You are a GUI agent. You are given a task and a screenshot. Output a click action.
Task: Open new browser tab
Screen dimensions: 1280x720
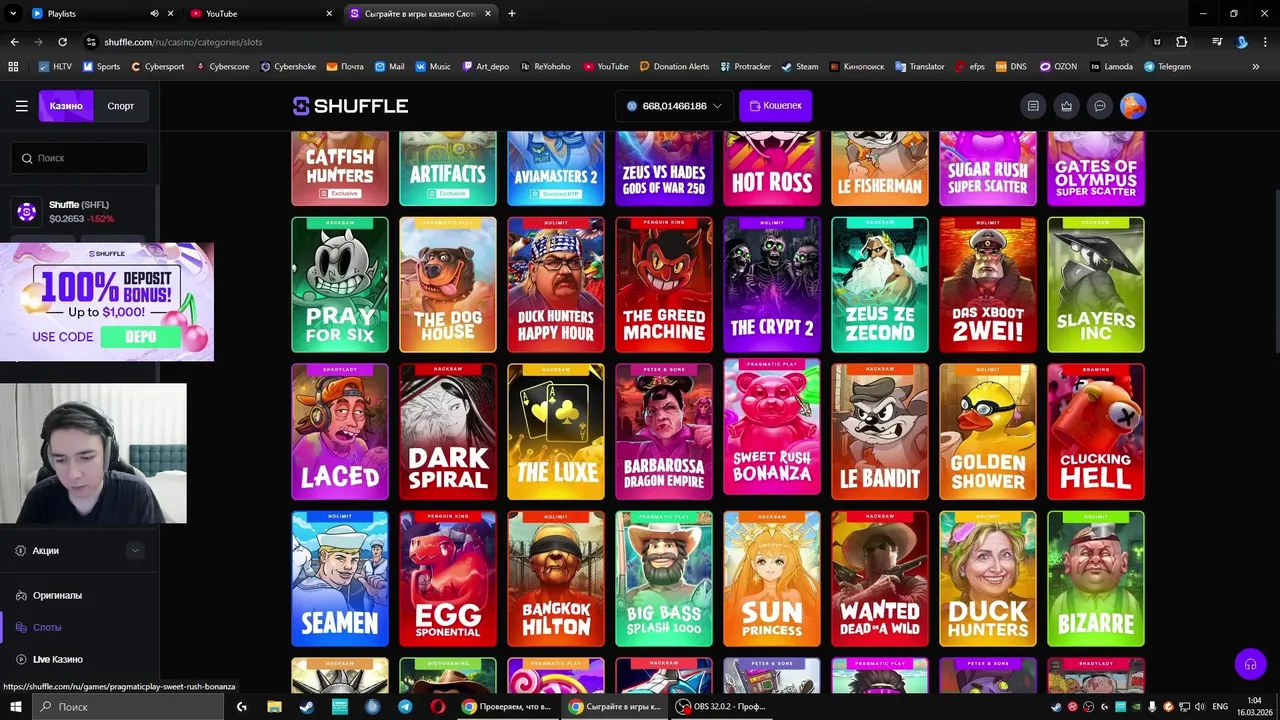click(512, 14)
